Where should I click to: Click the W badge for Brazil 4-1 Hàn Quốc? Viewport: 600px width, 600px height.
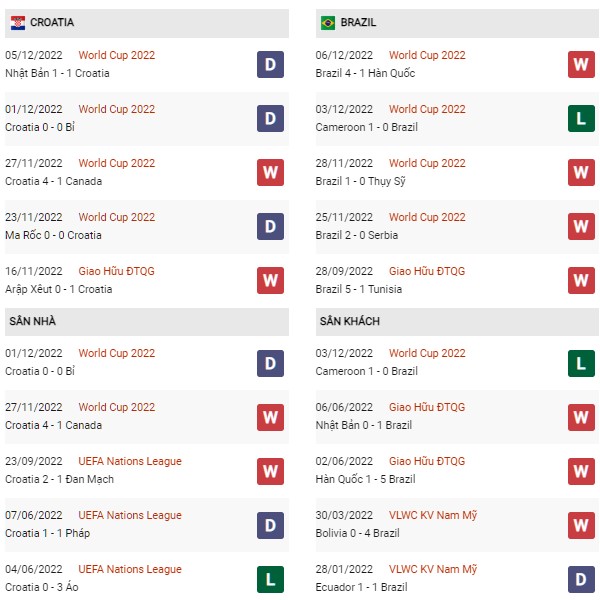coord(580,65)
